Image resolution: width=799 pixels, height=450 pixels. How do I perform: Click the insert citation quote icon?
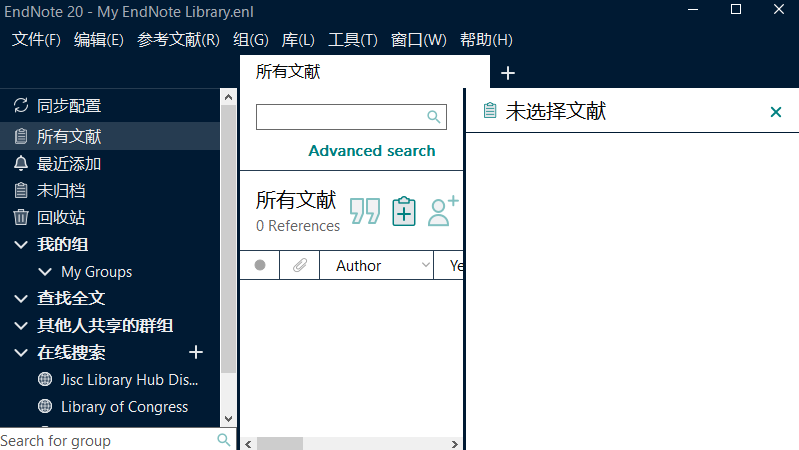[365, 211]
